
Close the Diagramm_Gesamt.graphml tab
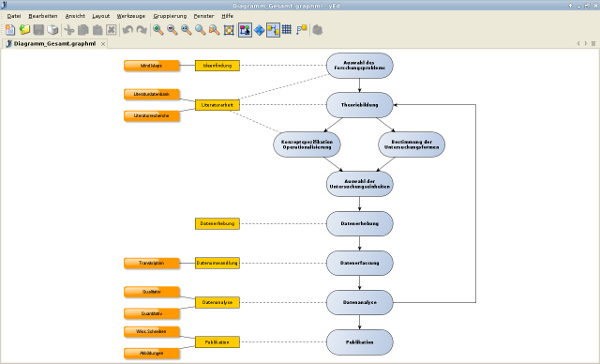point(103,44)
